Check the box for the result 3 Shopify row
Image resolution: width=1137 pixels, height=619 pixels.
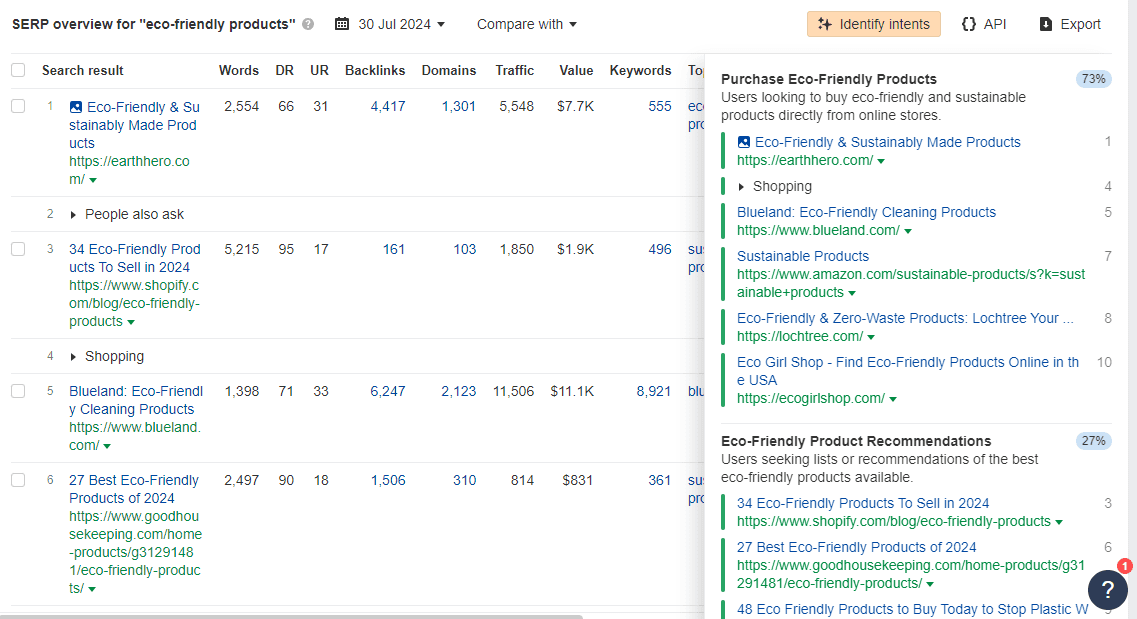click(18, 249)
